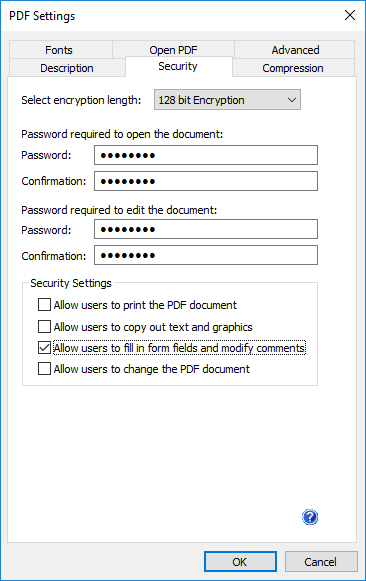Screen dimensions: 366x581
Task: Select the Security tab
Action: click(x=178, y=66)
